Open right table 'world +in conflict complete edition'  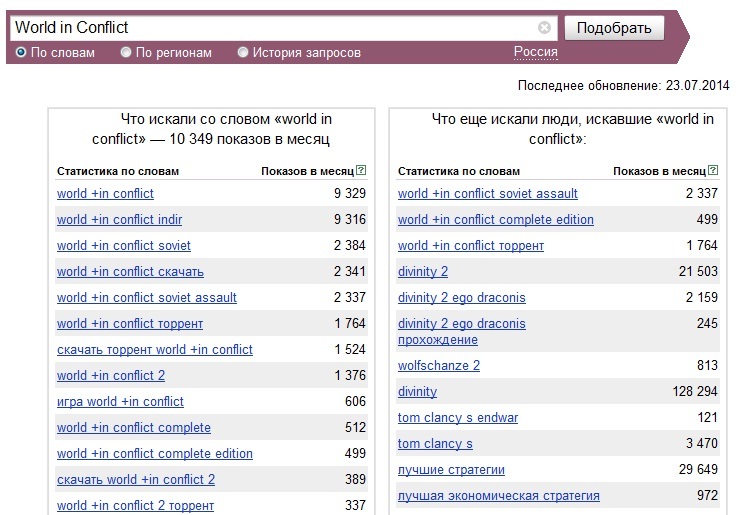coord(496,219)
